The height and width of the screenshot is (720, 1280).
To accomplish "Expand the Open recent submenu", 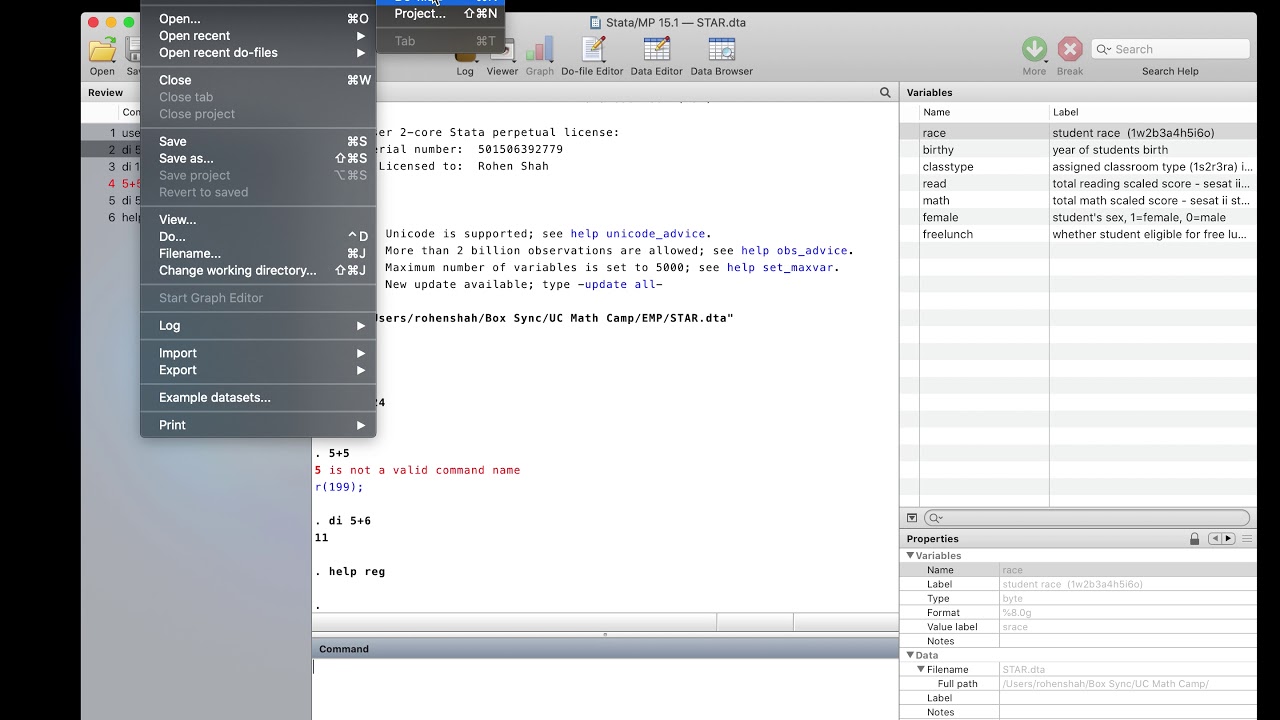I will tap(258, 35).
